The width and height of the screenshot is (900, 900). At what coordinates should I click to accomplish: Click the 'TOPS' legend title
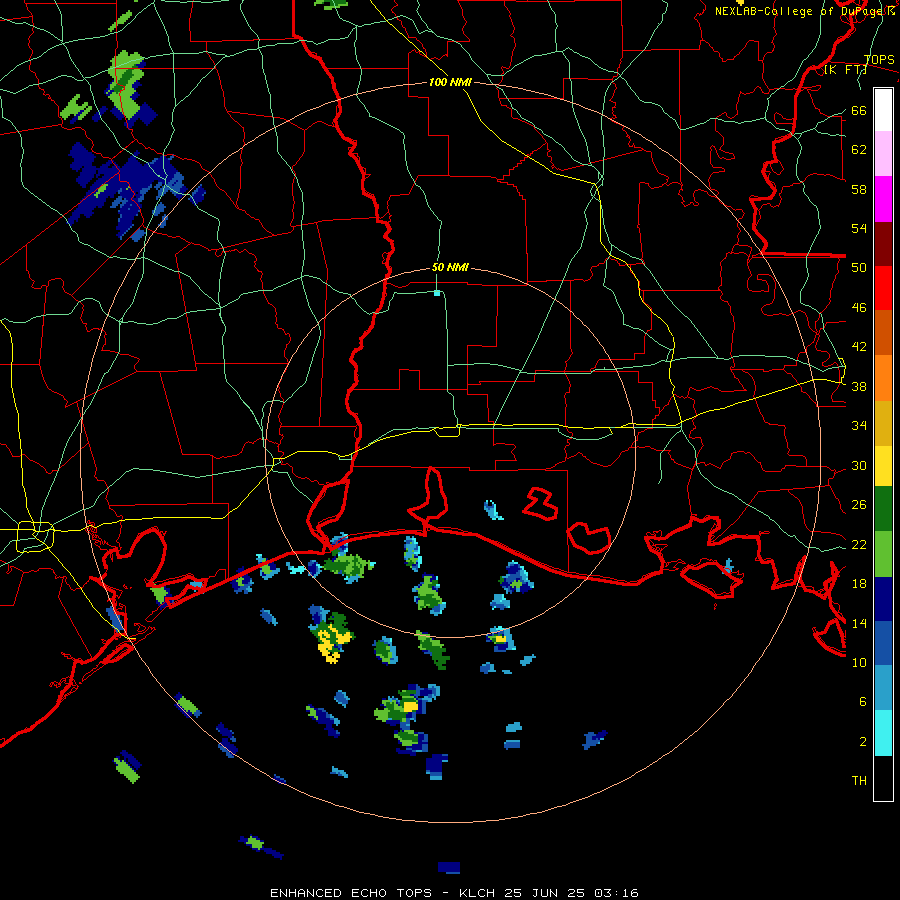[x=879, y=60]
